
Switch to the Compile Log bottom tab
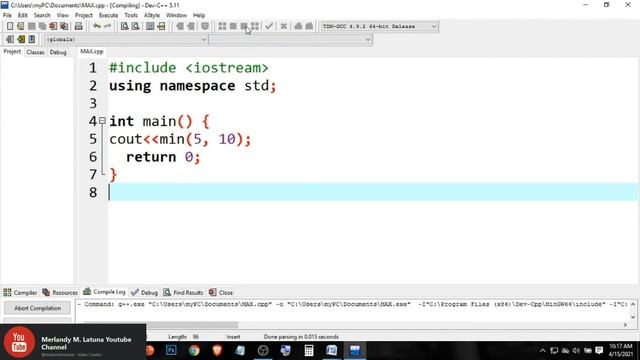tap(104, 292)
